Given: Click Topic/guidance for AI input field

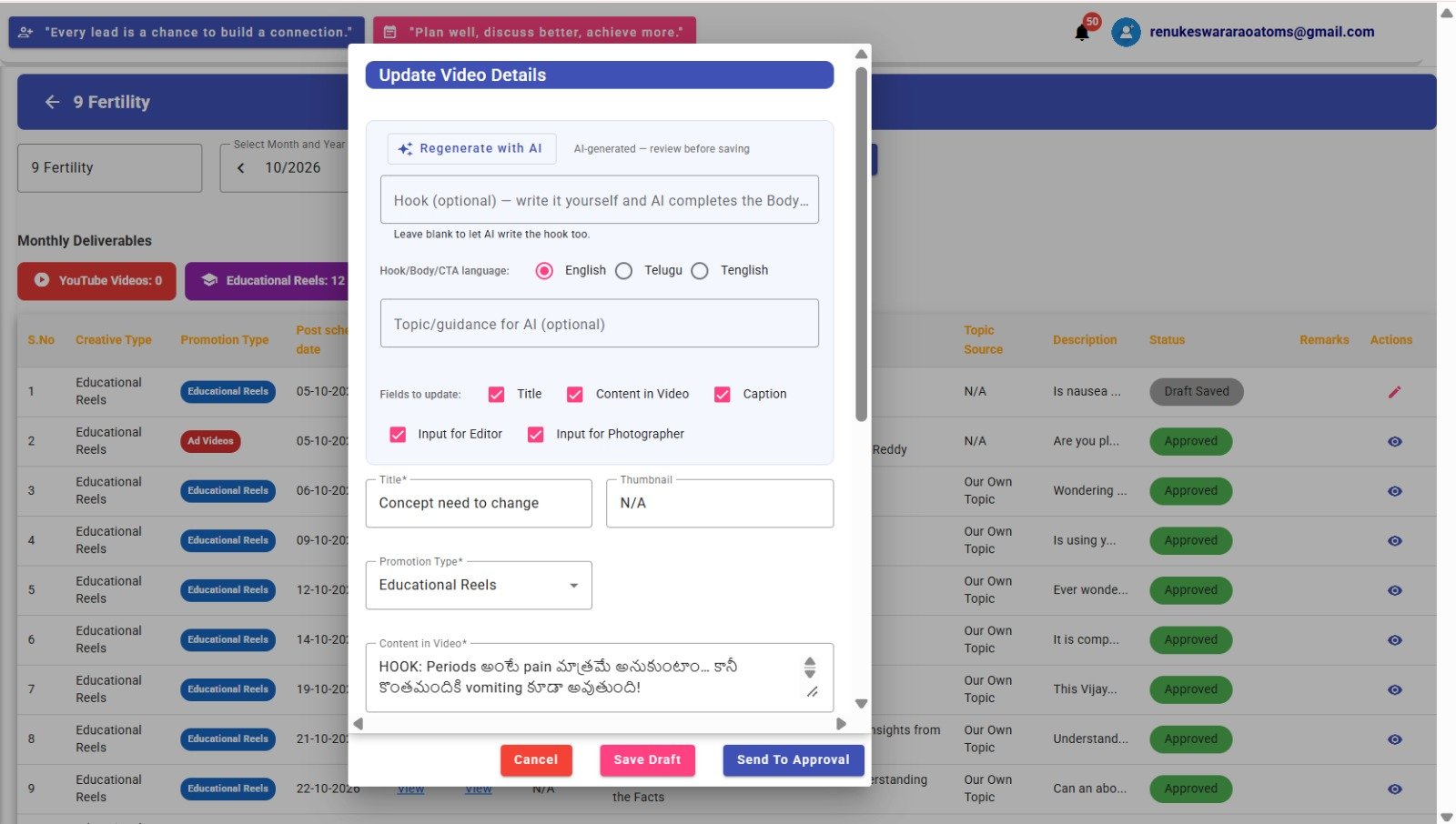Looking at the screenshot, I should [600, 324].
